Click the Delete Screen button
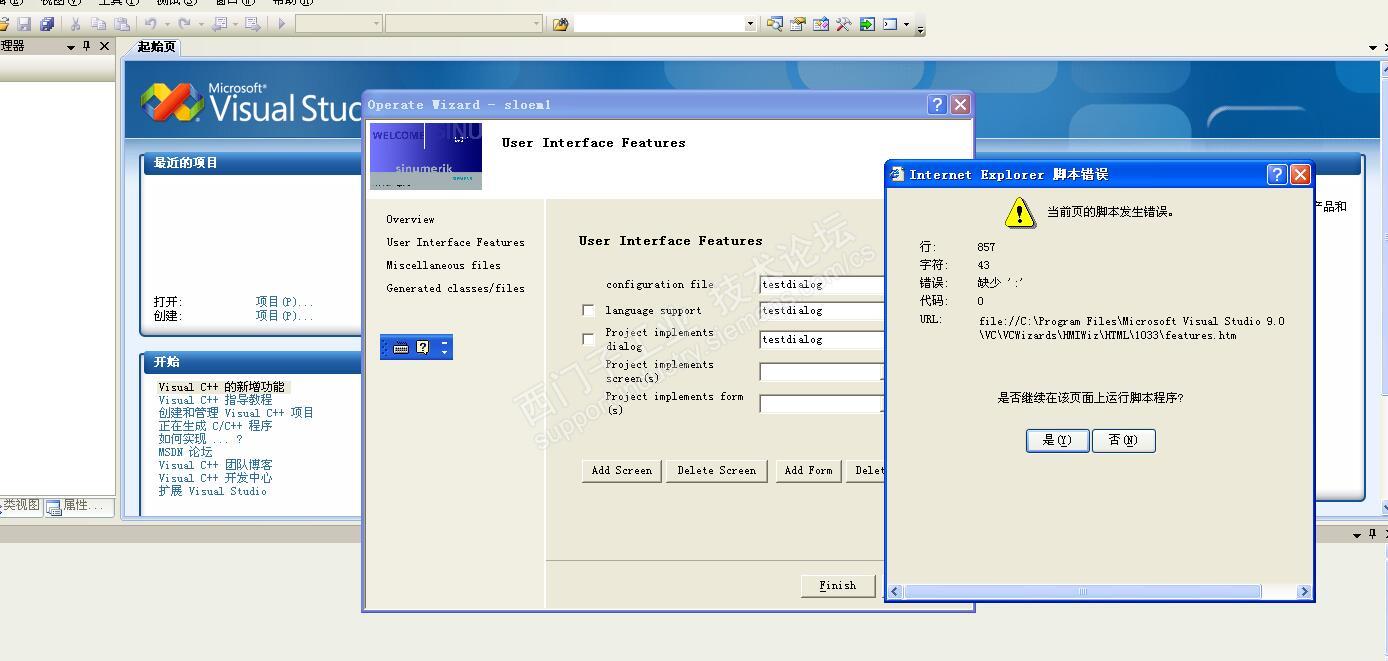 pos(717,470)
